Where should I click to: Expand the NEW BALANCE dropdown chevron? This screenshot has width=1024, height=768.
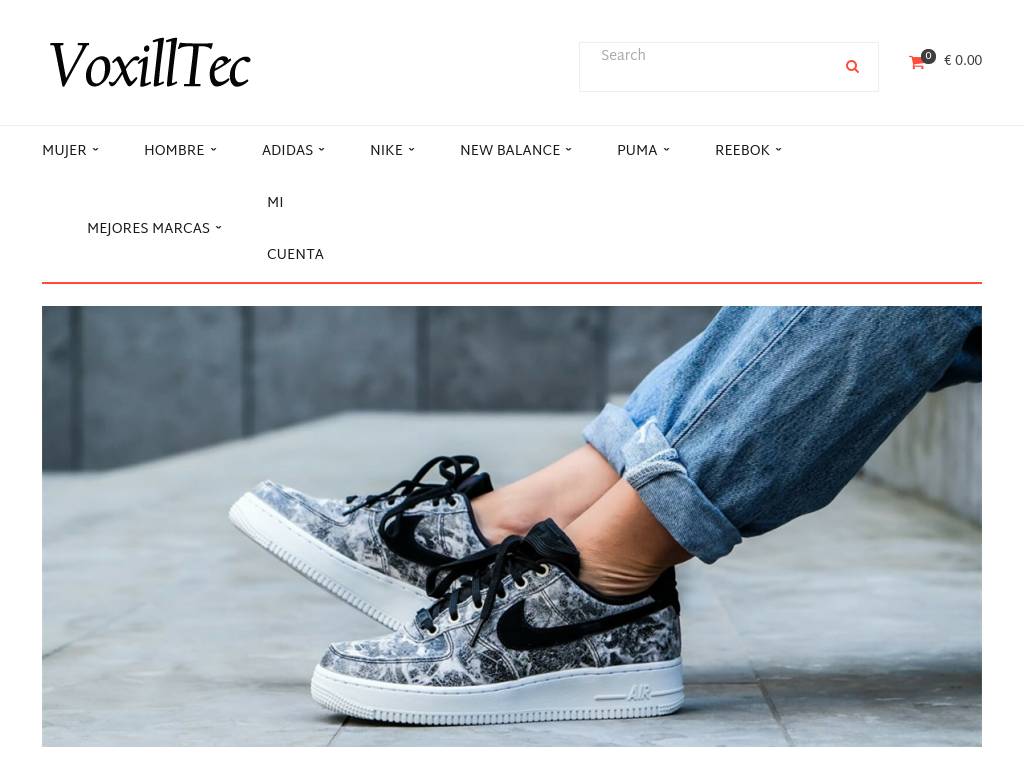point(568,150)
